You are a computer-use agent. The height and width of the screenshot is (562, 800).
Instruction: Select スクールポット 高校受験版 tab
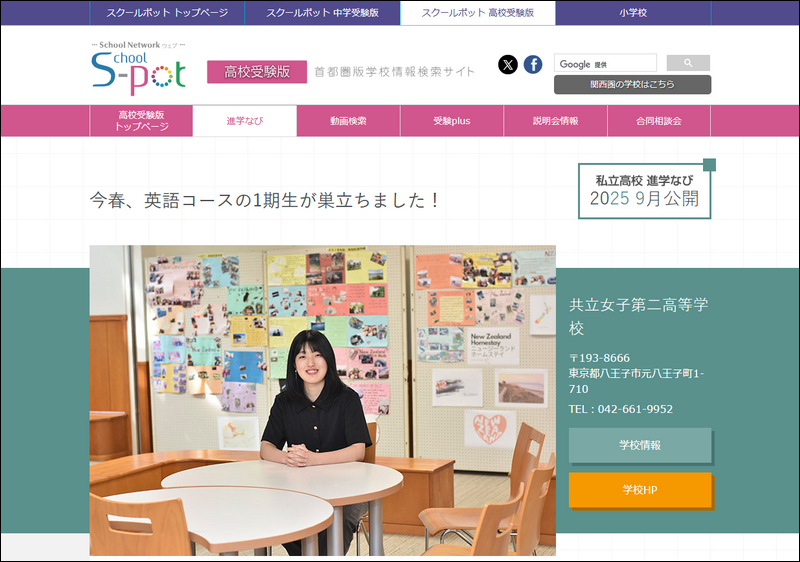[477, 13]
